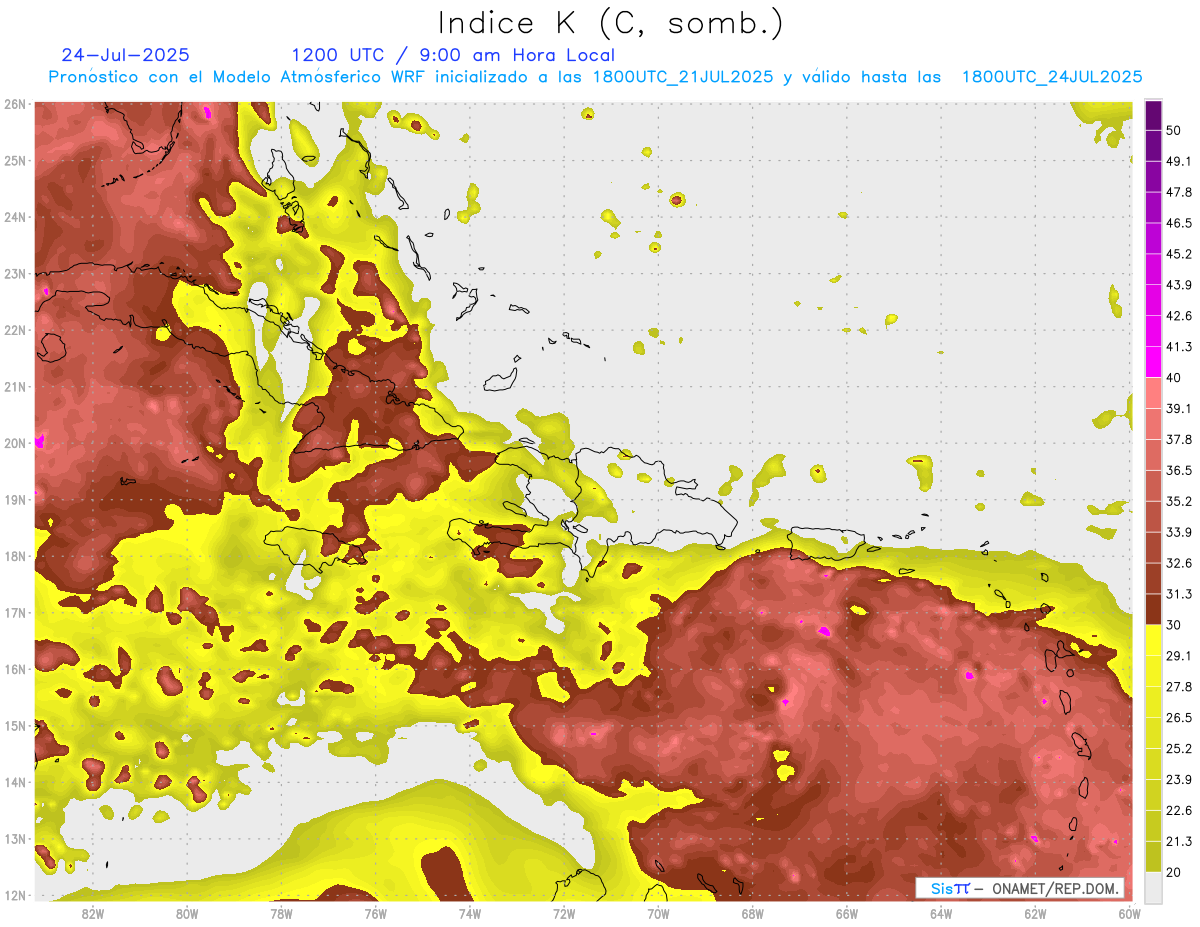Click the "23.9" color scale value

click(1179, 780)
